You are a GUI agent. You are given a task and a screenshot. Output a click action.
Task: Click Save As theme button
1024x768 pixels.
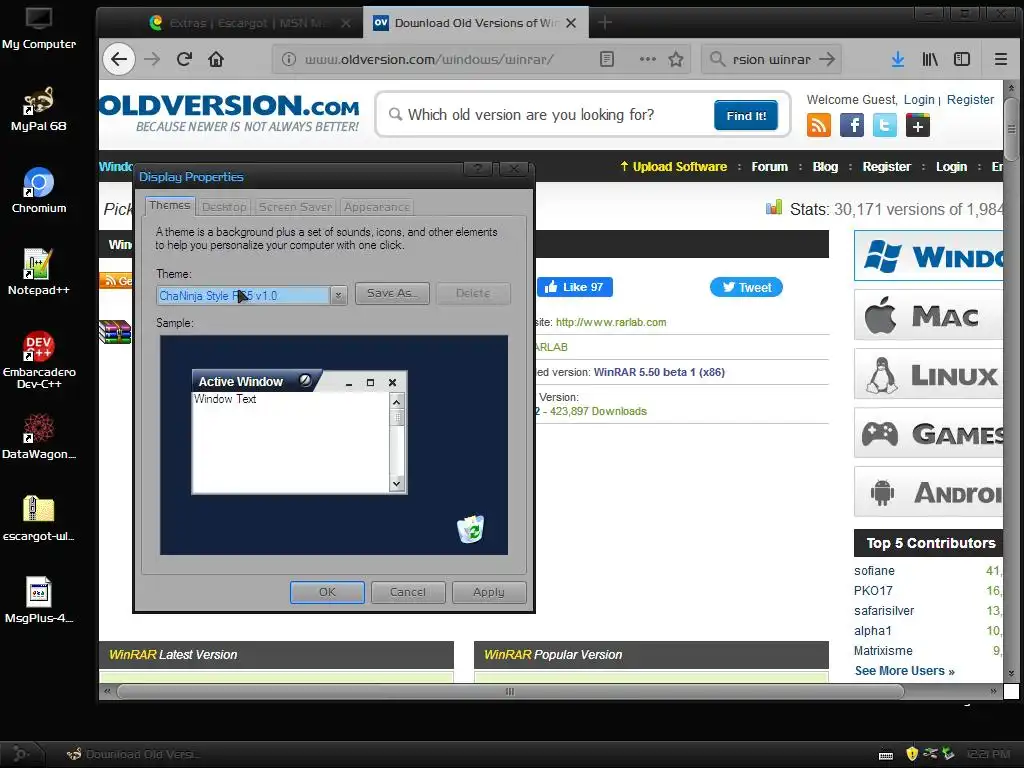392,293
